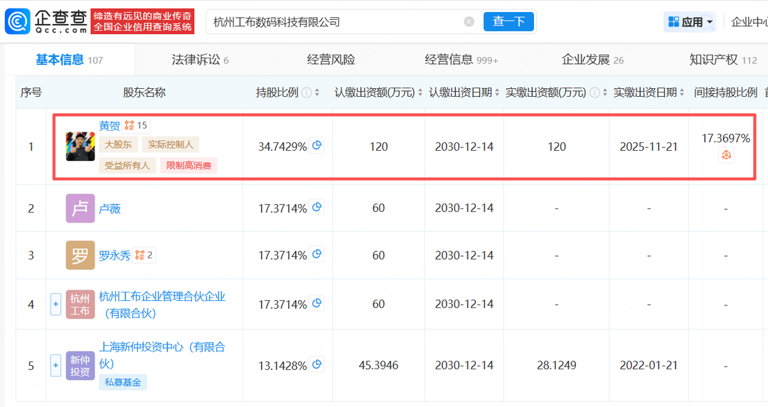Viewport: 768px width, 407px height.
Task: Open shareholder 卢薇 profile link
Action: (x=110, y=209)
